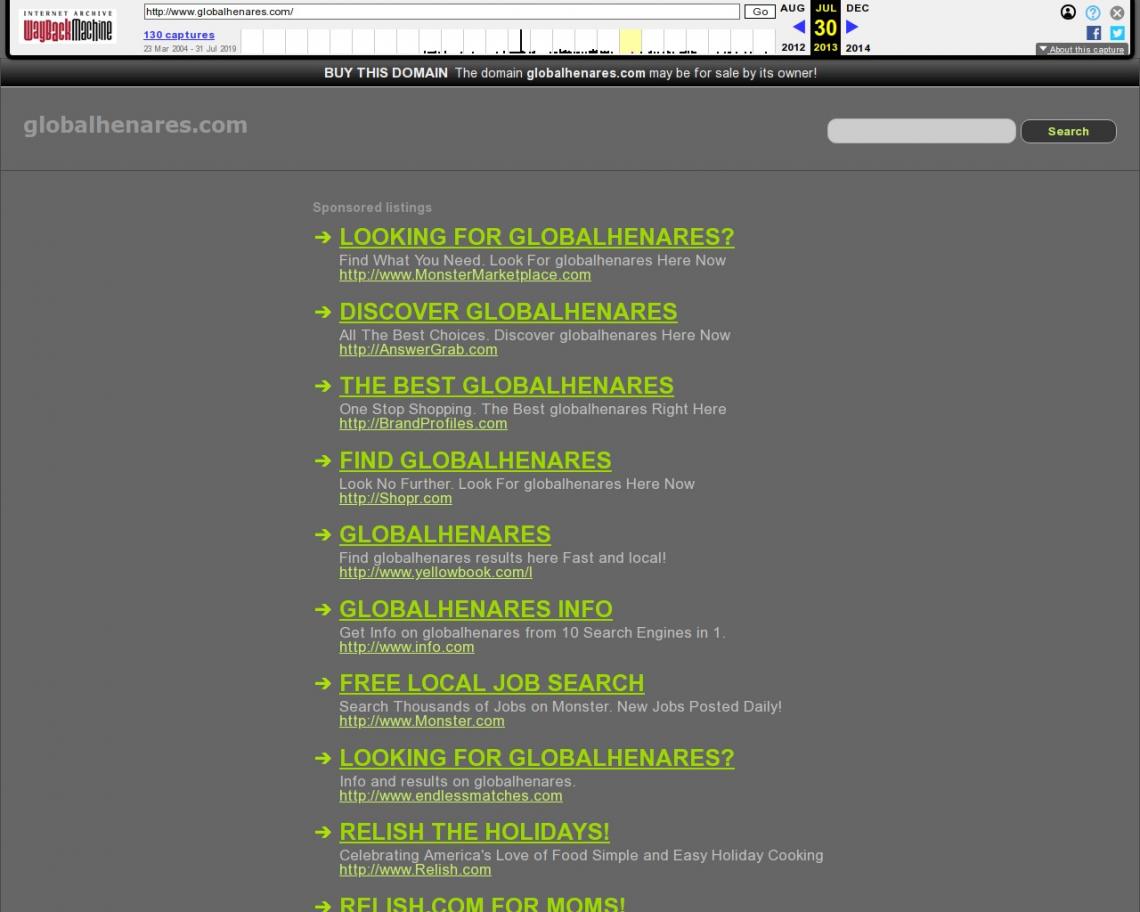Click the Wayback Machine logo

(x=68, y=27)
